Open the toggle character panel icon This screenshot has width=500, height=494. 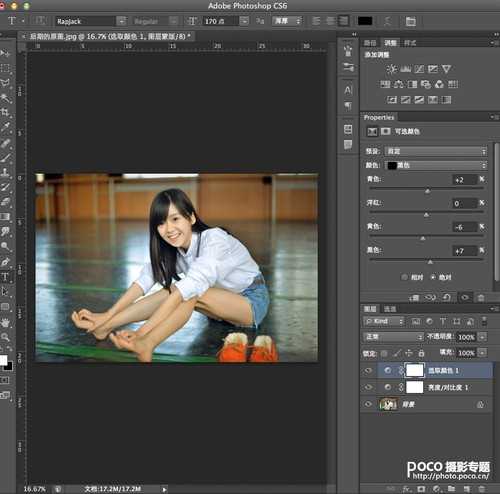411,21
